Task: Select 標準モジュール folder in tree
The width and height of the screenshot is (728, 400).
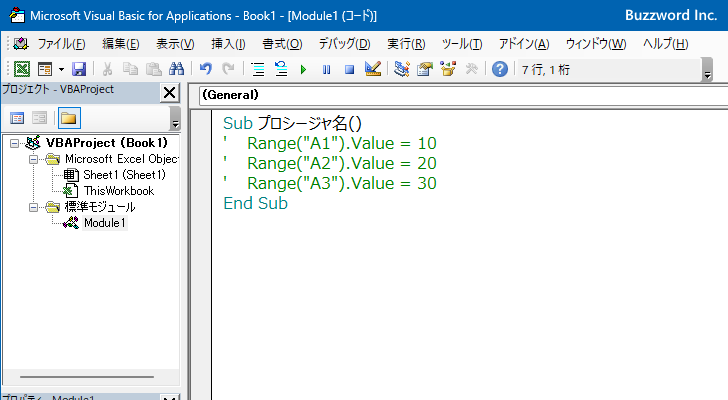Action: tap(100, 207)
